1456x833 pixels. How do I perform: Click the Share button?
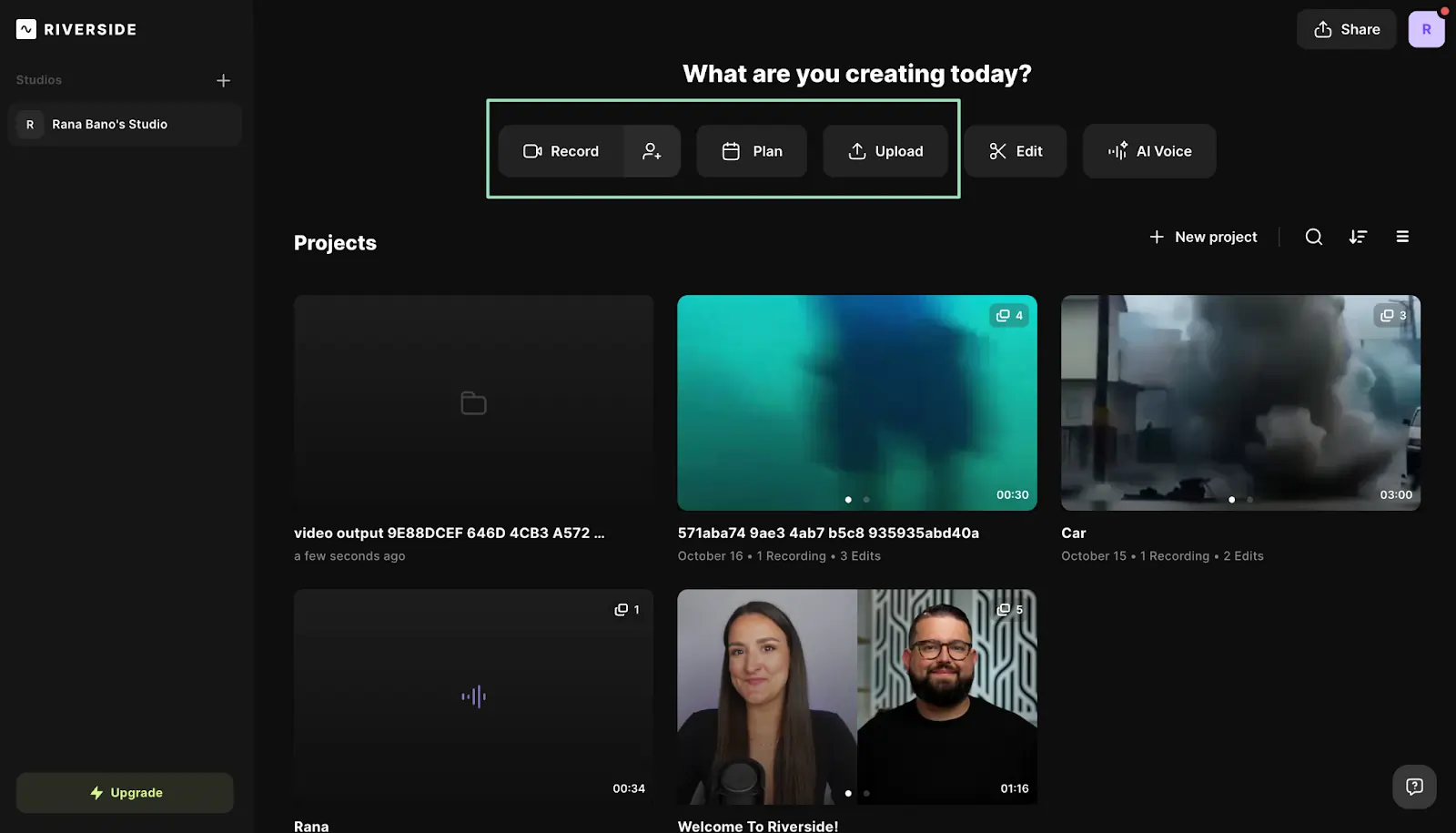tap(1346, 29)
